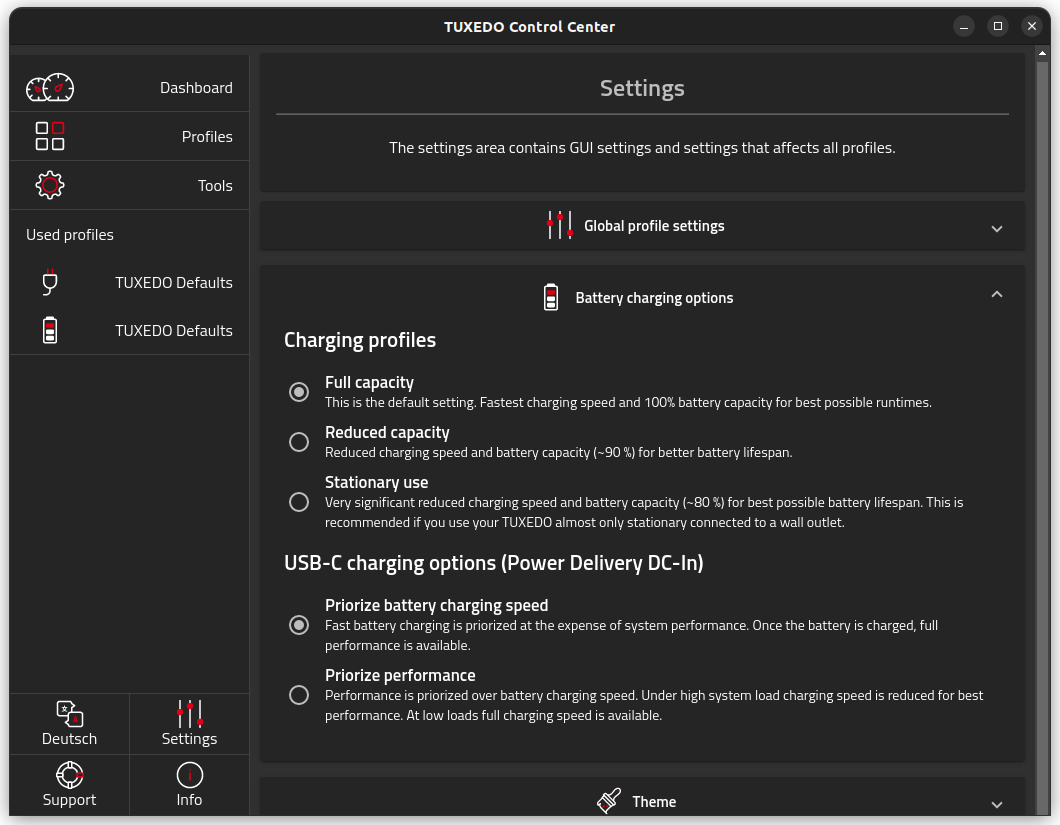Click the plug icon beside TUXEDO Defaults
Screen dimensions: 1060x825
point(49,282)
